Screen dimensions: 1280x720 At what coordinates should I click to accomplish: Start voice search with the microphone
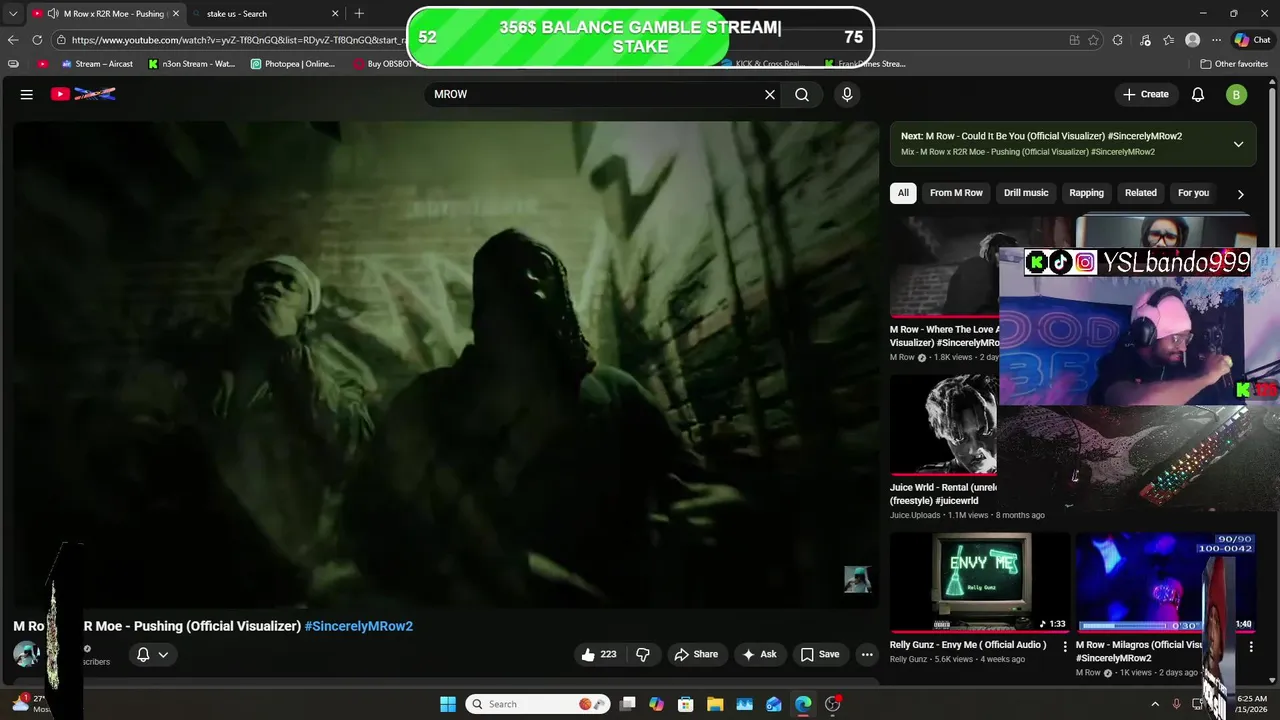point(847,94)
